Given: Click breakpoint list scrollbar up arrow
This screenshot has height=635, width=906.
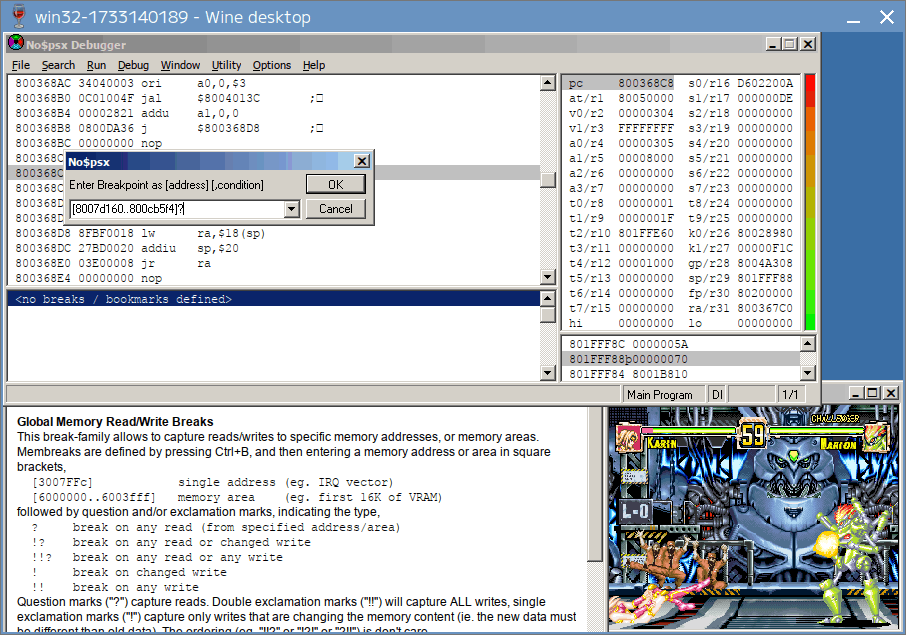Looking at the screenshot, I should tap(548, 299).
